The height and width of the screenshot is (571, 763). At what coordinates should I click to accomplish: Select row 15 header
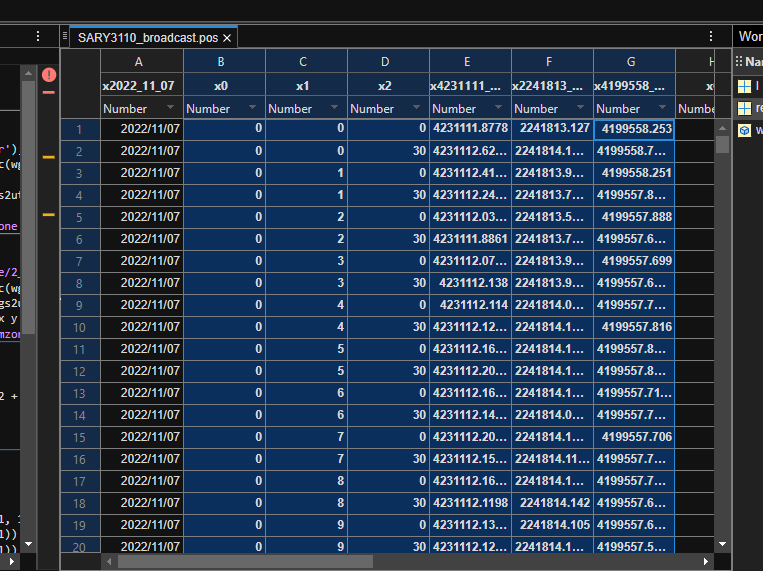[80, 438]
